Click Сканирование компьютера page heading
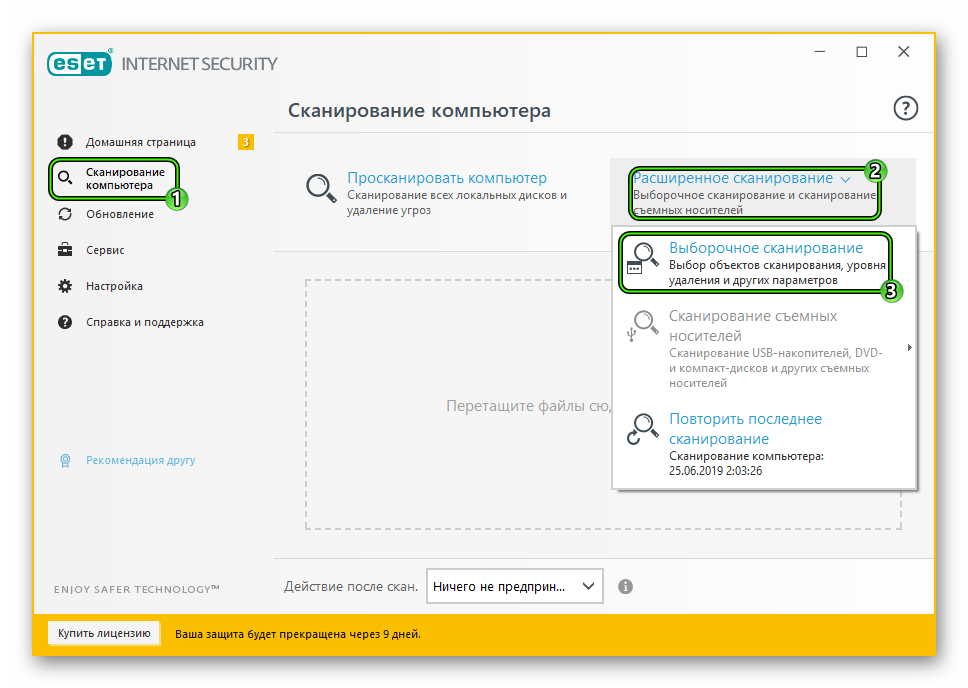The width and height of the screenshot is (968, 688). [x=419, y=111]
